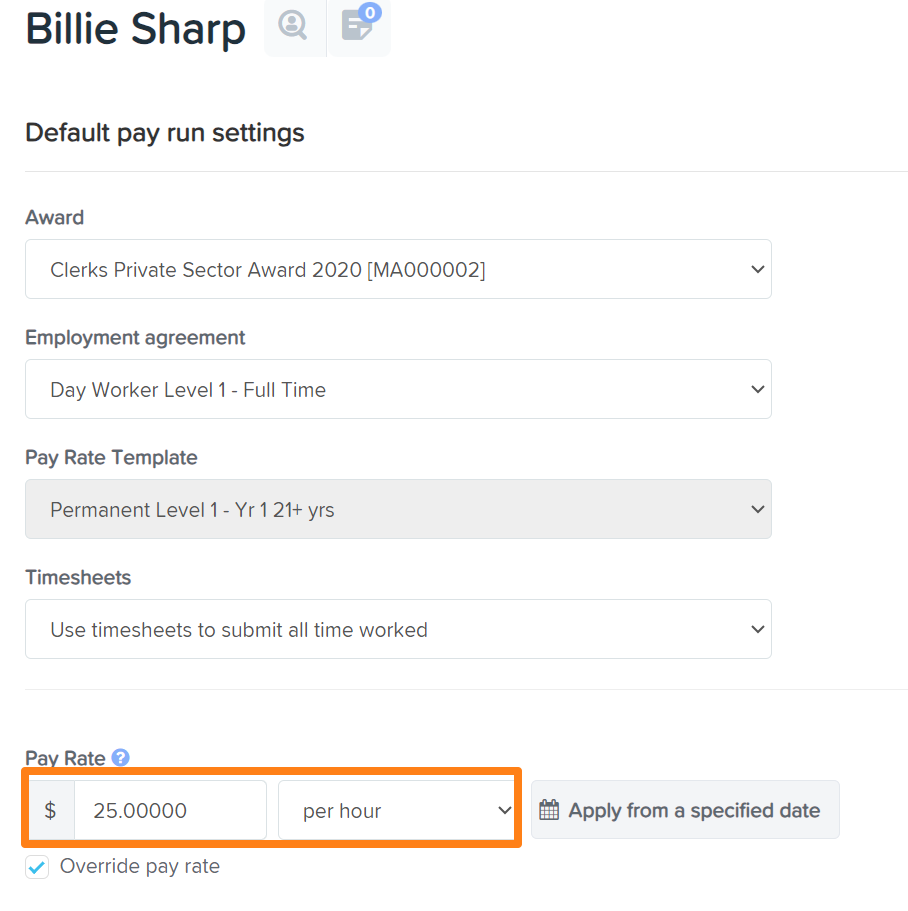Click into the 25.00000 pay rate field

(x=170, y=810)
